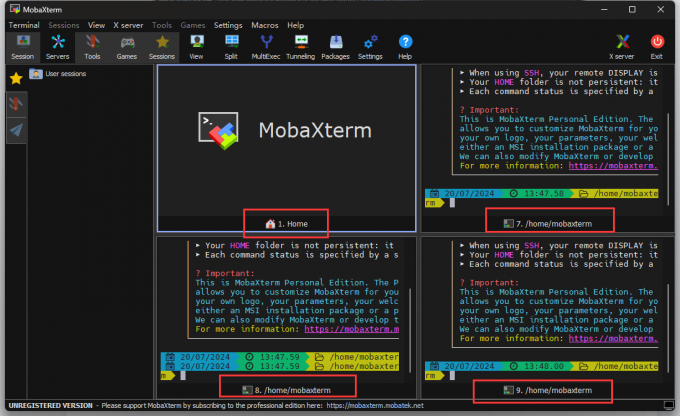Click the vertical scrollbar in terminal 8 pane
The image size is (680, 416).
click(410, 330)
